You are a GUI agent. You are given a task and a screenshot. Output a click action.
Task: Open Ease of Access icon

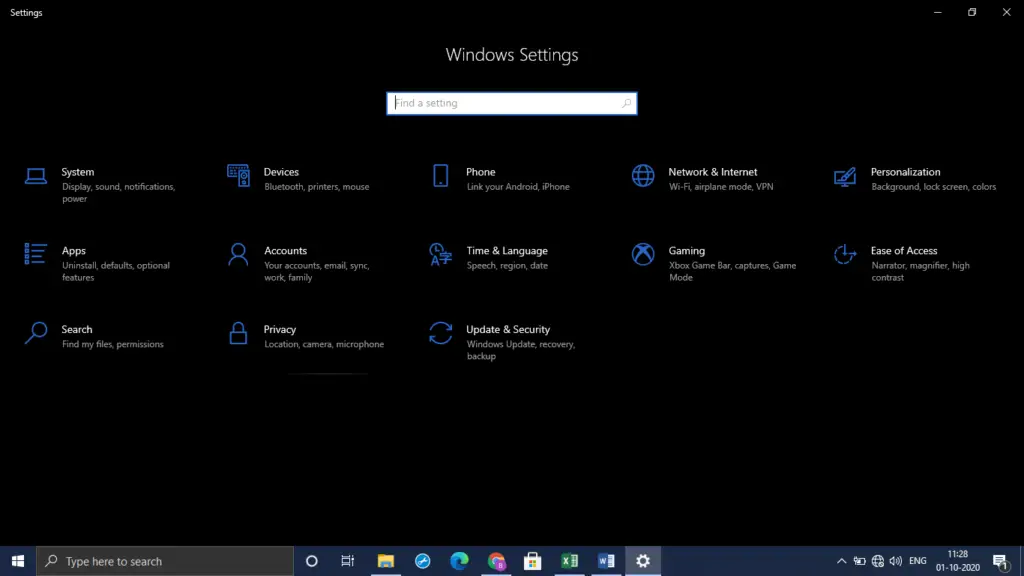845,254
